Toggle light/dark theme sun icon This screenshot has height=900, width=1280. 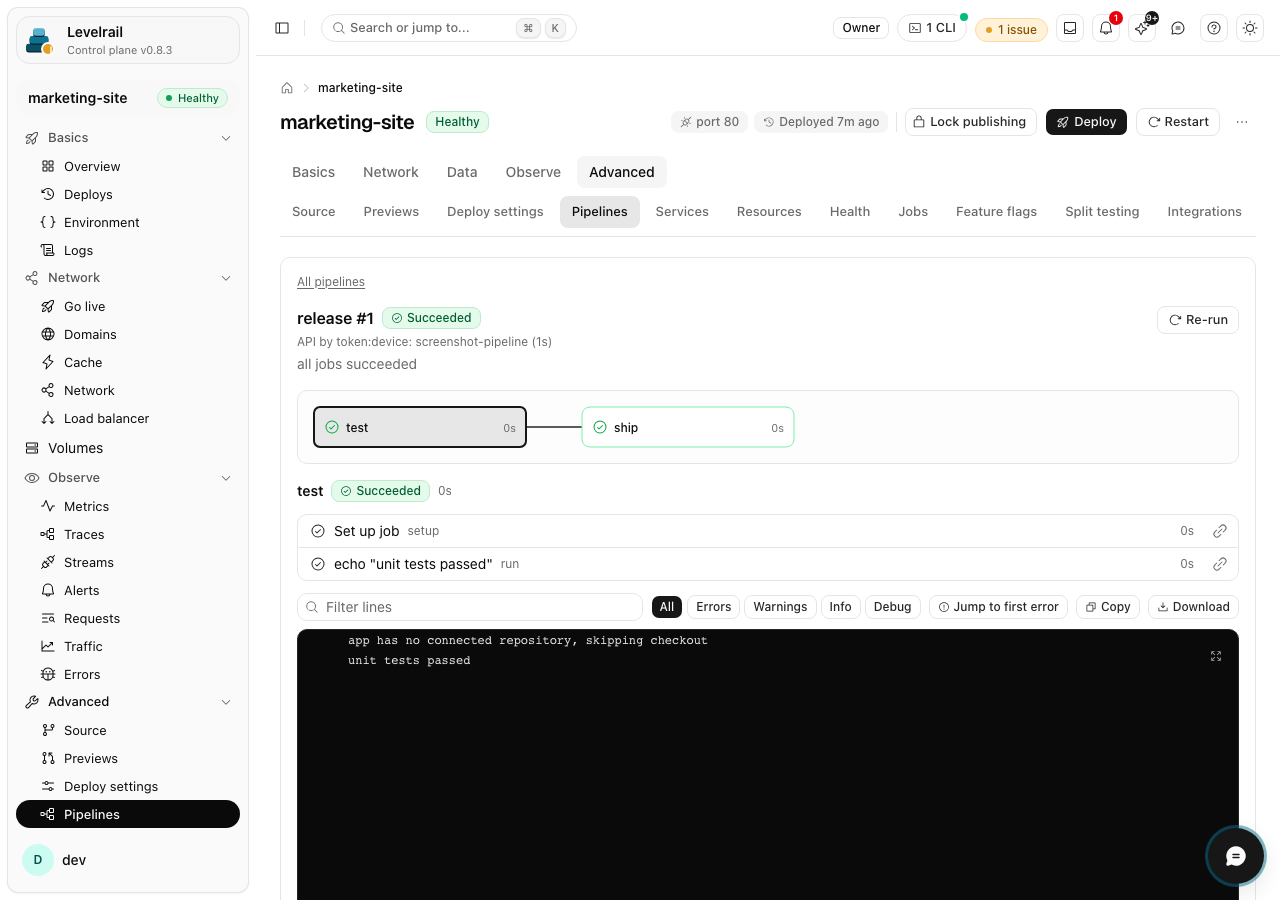coord(1250,28)
